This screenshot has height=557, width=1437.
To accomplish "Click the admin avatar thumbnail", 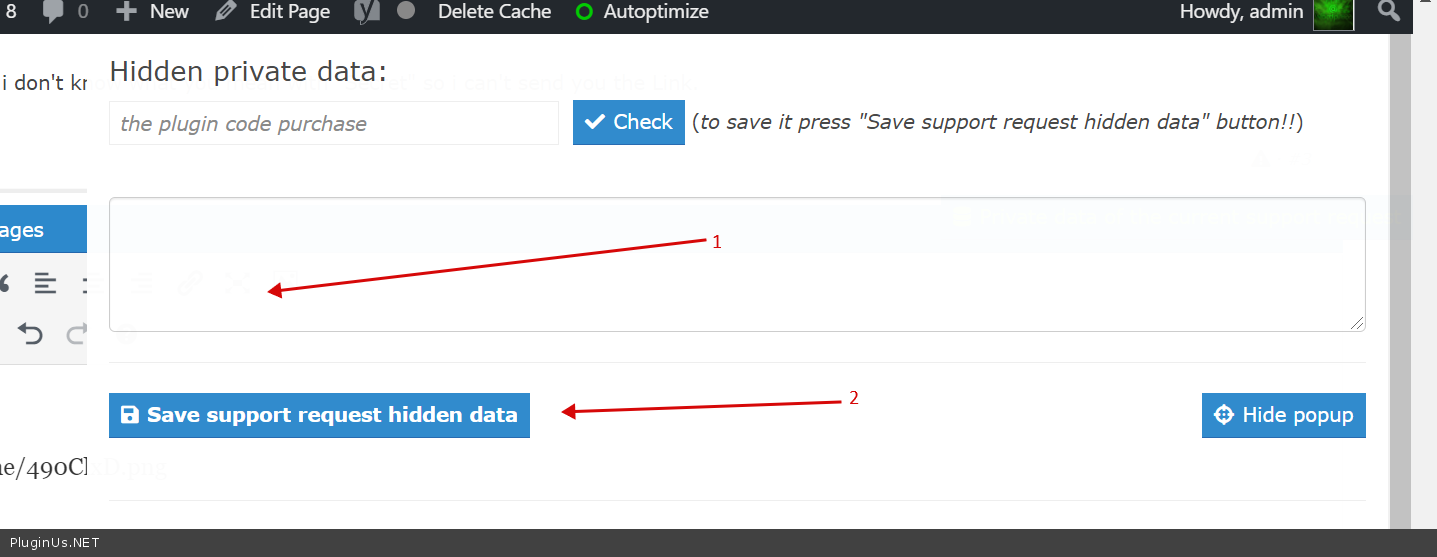I will 1333,13.
